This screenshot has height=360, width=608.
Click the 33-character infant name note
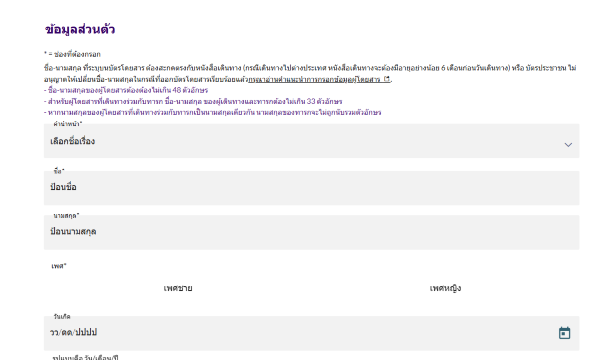click(193, 102)
